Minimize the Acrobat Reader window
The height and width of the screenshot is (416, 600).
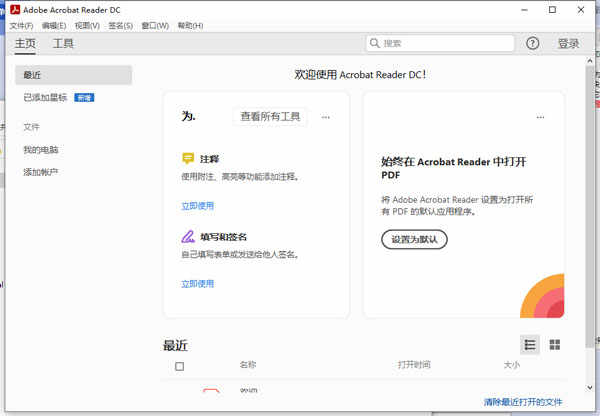pos(524,10)
